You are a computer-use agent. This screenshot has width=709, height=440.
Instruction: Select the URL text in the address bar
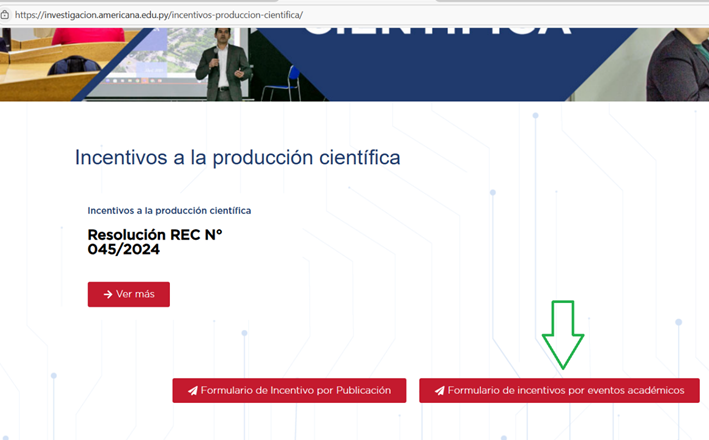coord(160,15)
